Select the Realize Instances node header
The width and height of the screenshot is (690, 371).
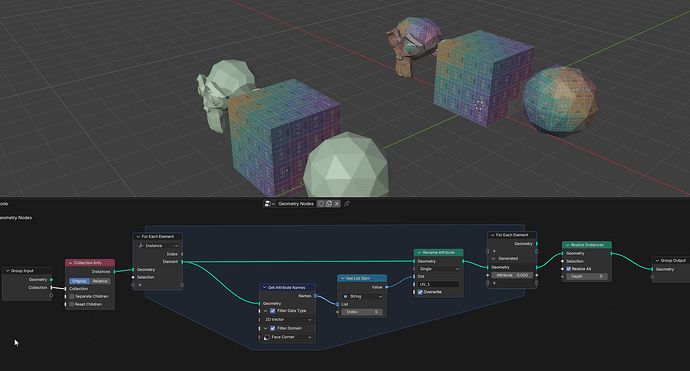(x=587, y=245)
